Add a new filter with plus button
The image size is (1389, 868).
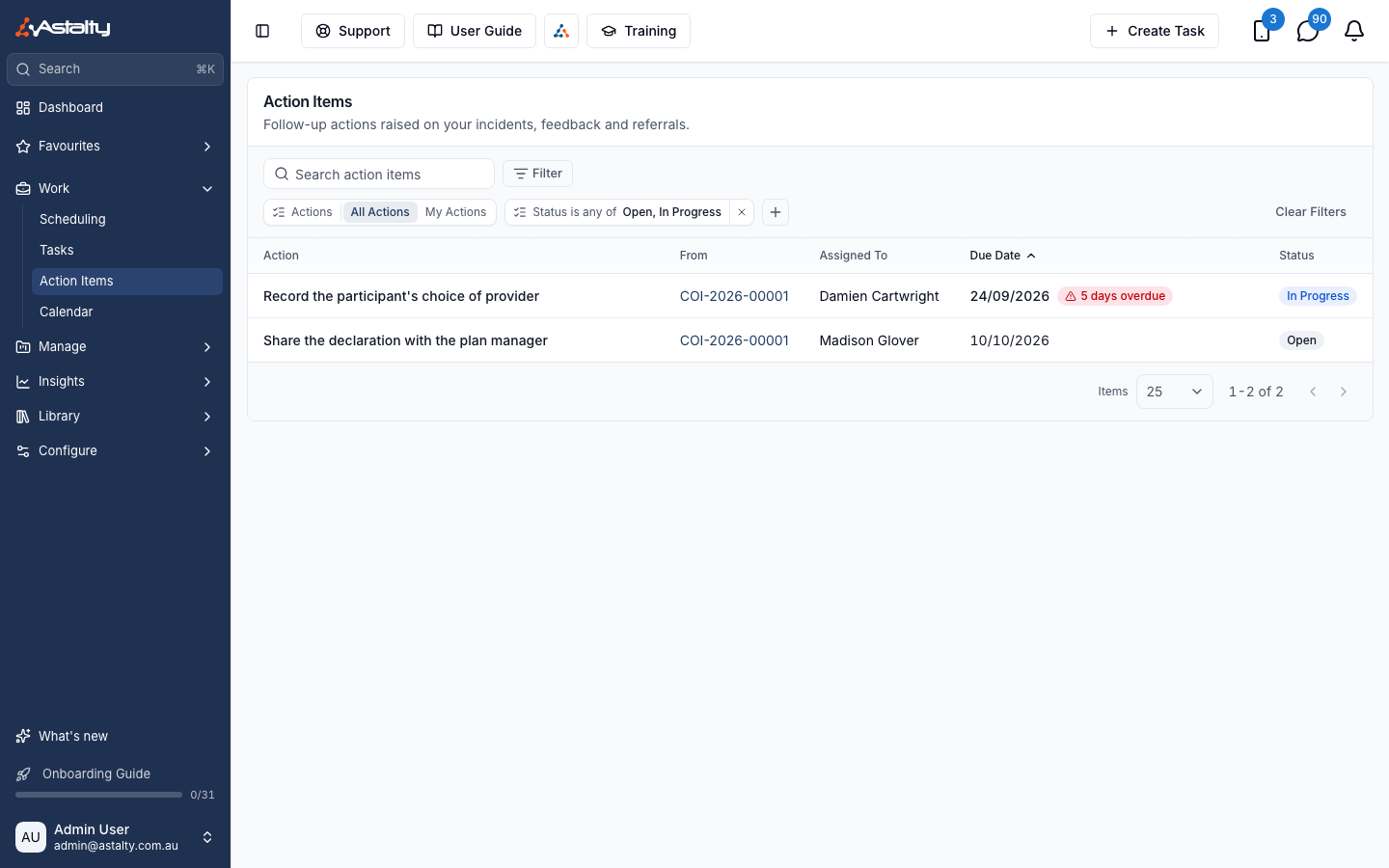tap(776, 212)
